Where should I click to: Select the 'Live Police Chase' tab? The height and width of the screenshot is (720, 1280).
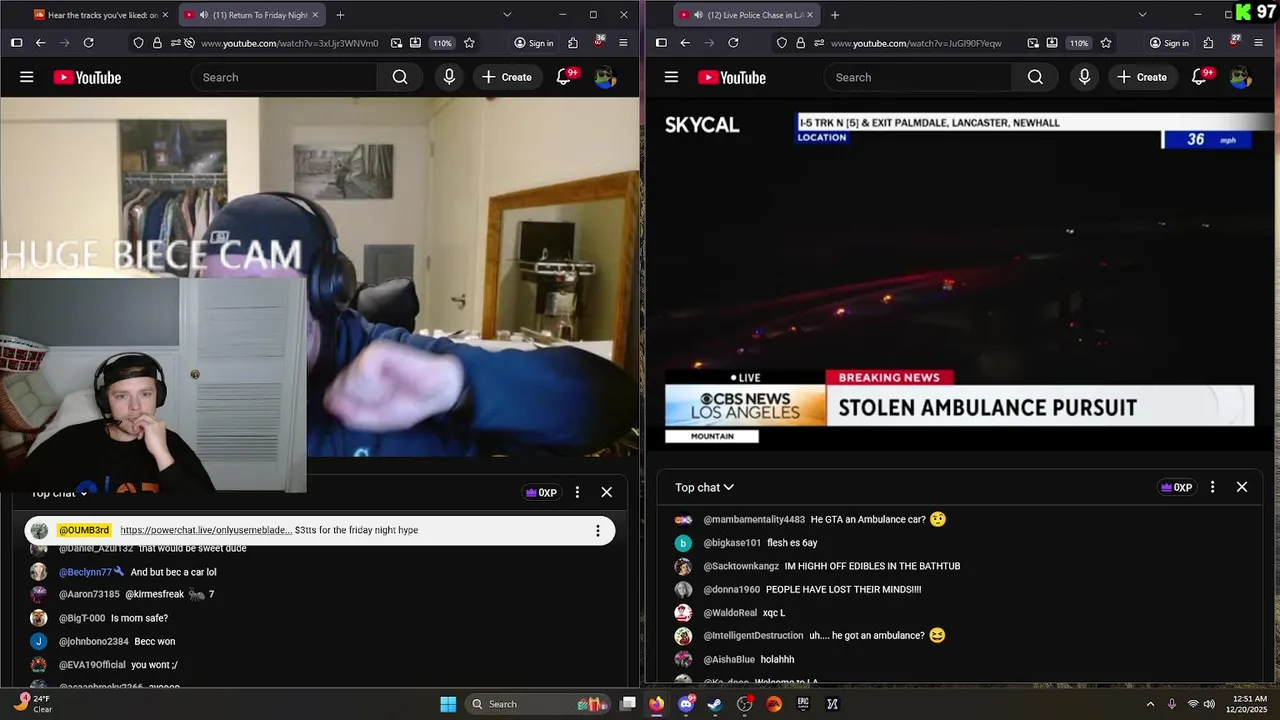pyautogui.click(x=745, y=15)
